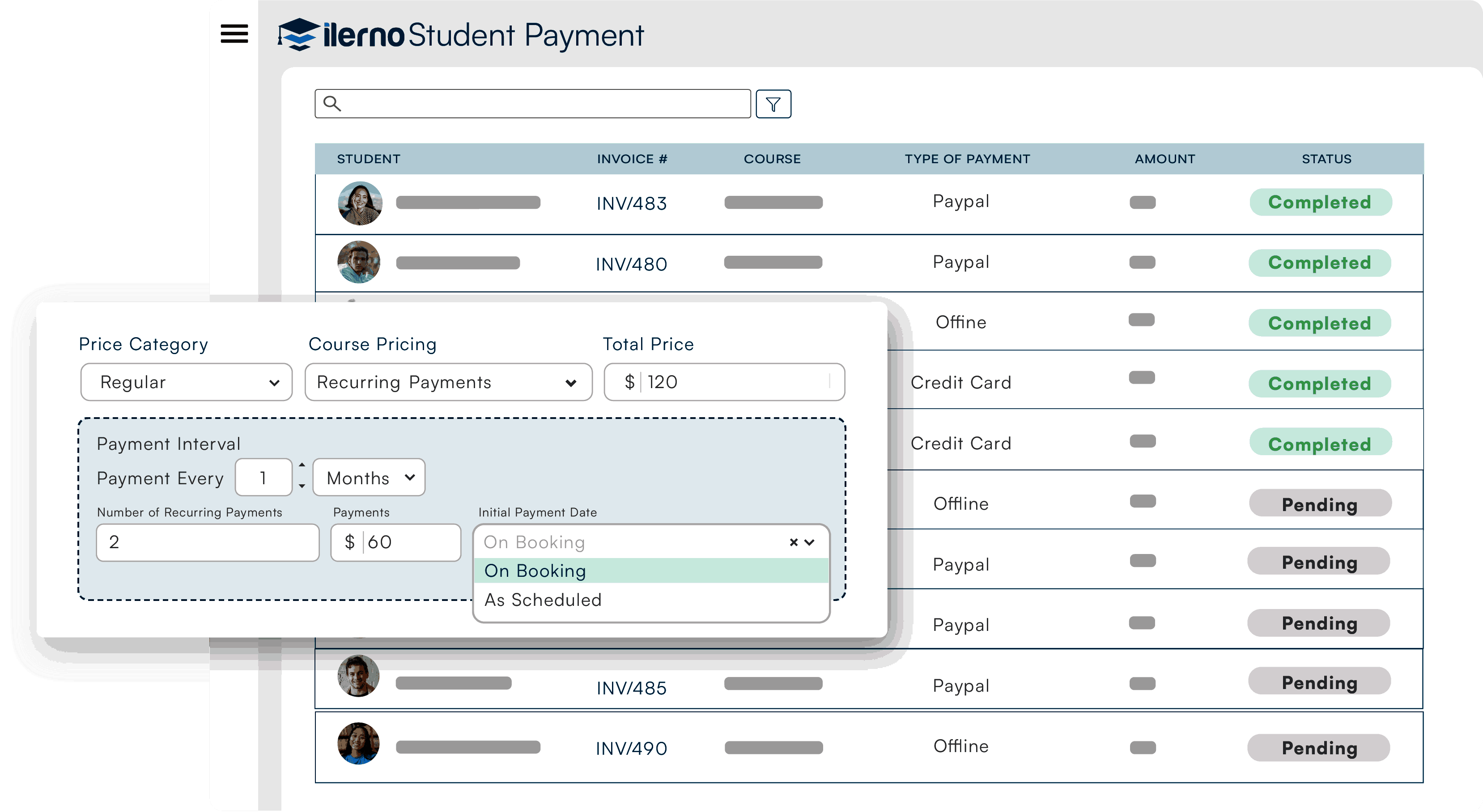Click Completed status badge for INV/483
Screen dimensions: 1483x812
pyautogui.click(x=1320, y=203)
